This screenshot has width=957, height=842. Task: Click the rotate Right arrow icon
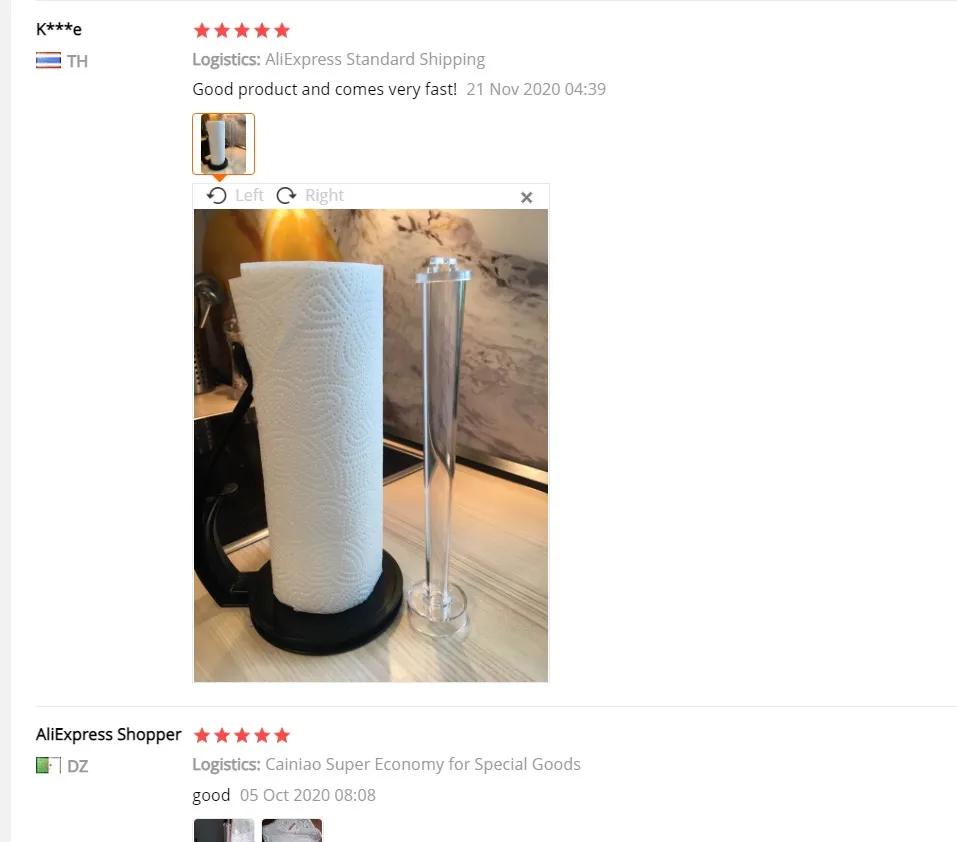(x=286, y=195)
